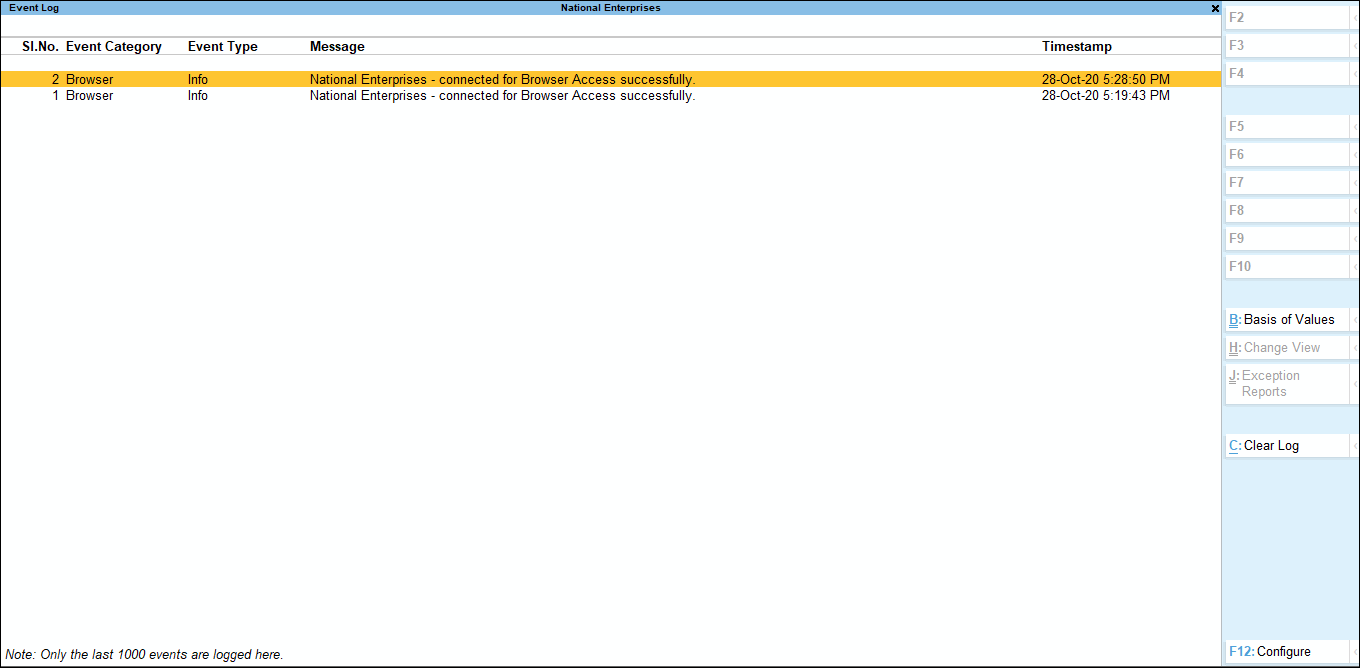
Task: Click the message text of event Sl.No. 1
Action: click(502, 96)
